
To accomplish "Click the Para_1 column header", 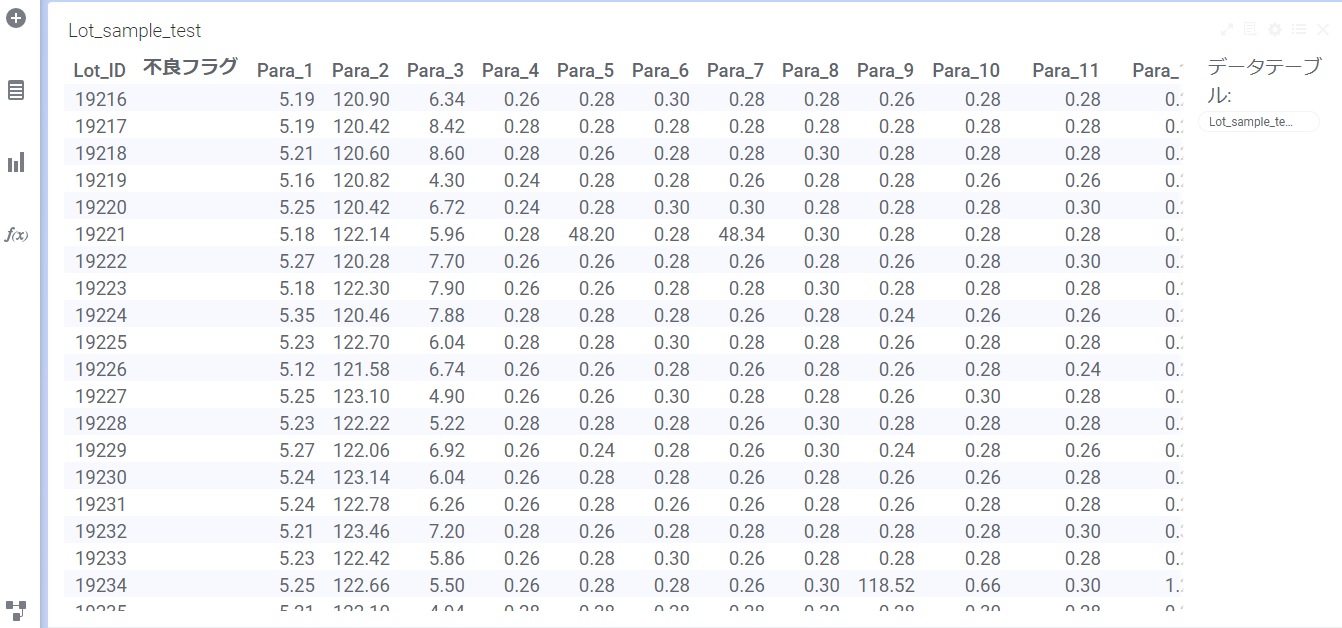I will (285, 71).
